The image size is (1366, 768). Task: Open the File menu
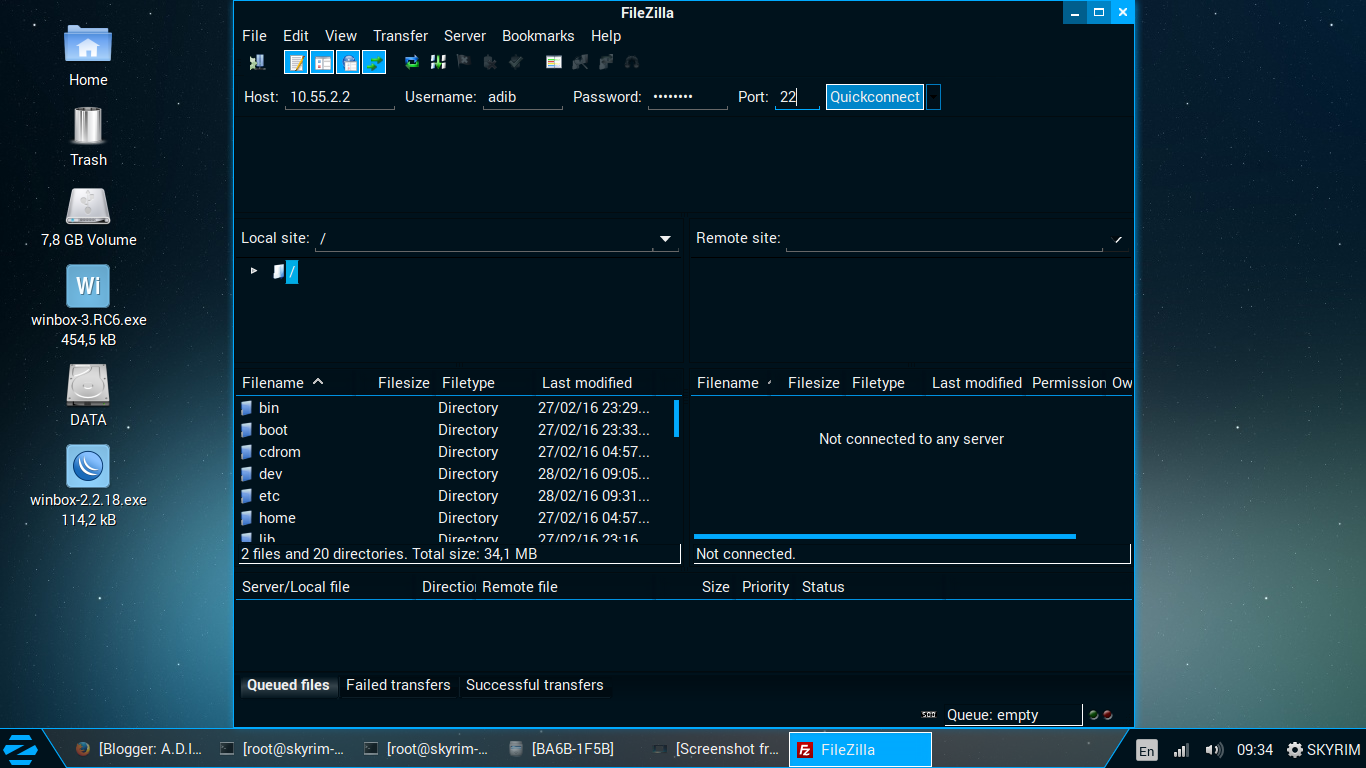(254, 36)
